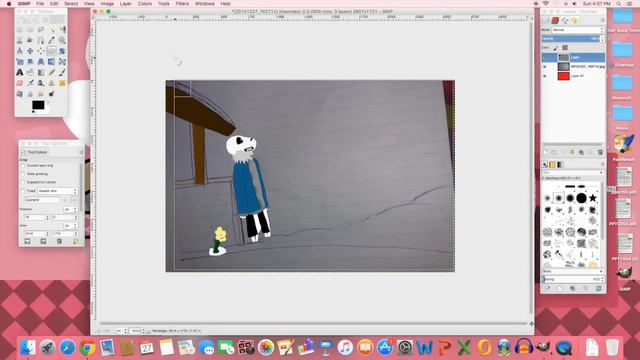
Task: Open the layer Mode dropdown
Action: [577, 30]
